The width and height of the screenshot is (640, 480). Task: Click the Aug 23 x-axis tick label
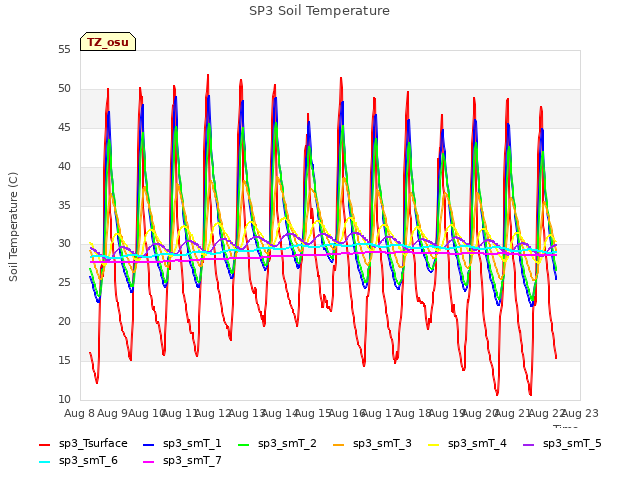(580, 413)
